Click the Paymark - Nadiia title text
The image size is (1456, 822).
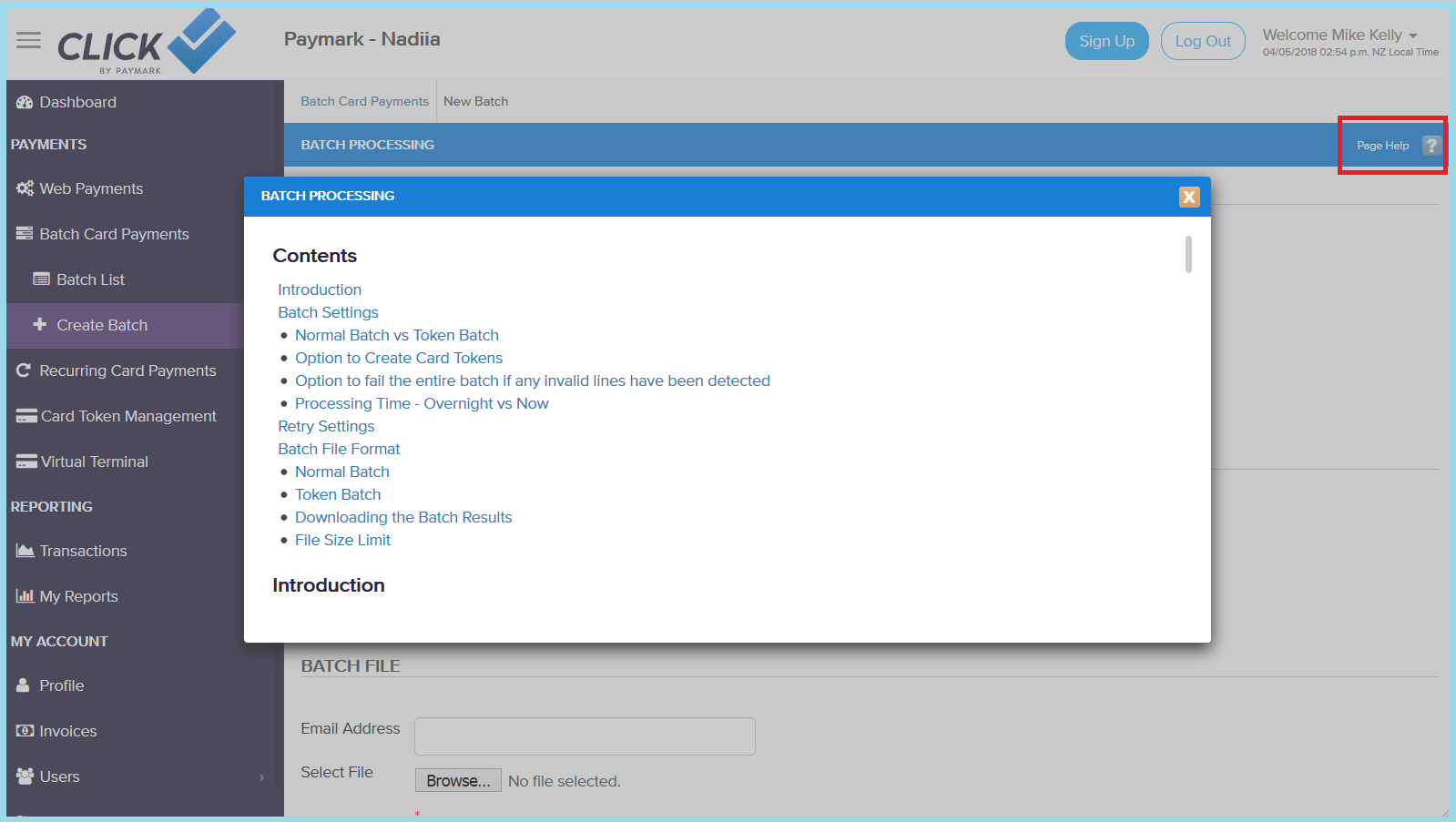pos(361,39)
